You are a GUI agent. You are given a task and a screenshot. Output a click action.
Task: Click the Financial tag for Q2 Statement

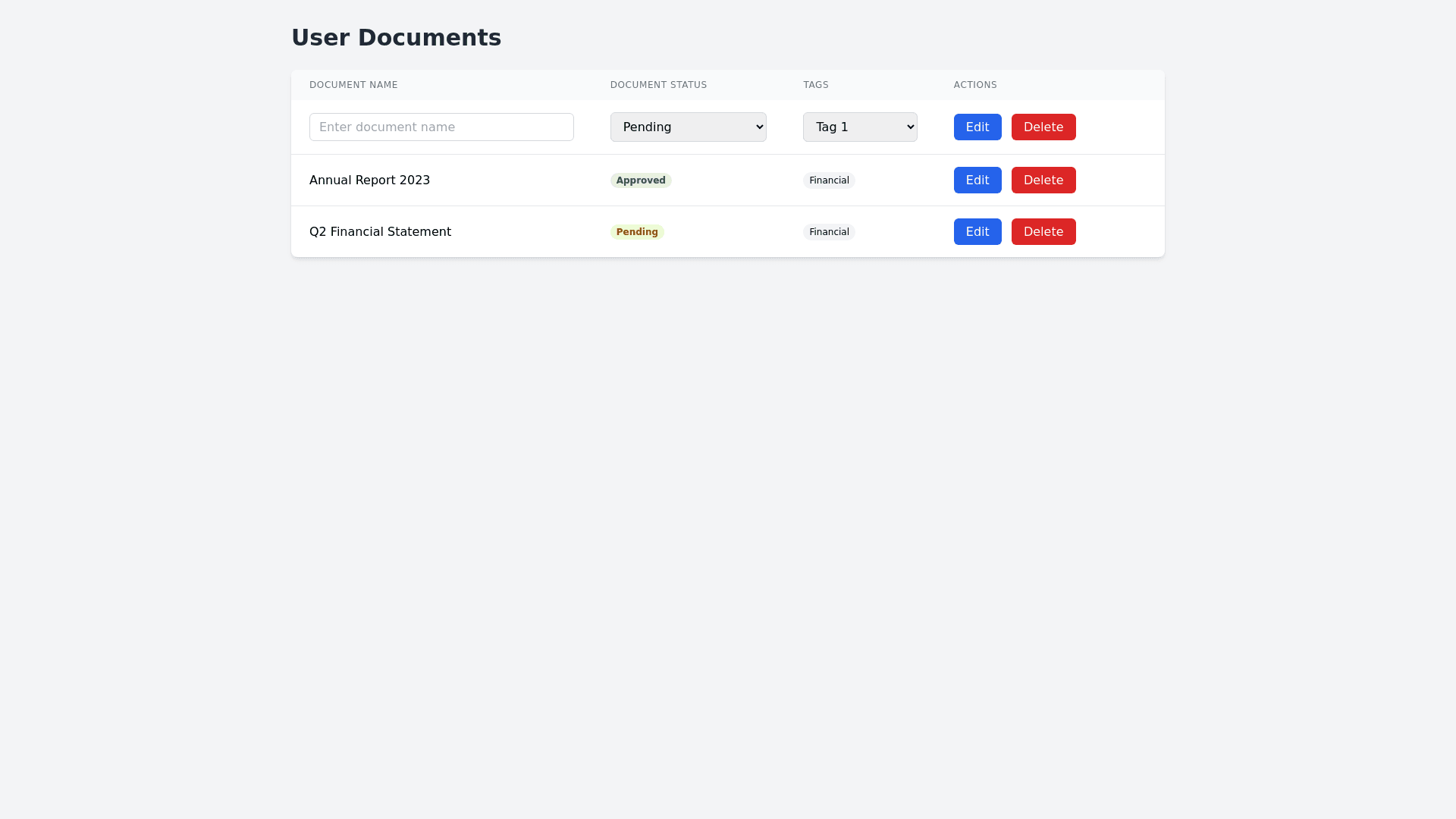coord(828,232)
